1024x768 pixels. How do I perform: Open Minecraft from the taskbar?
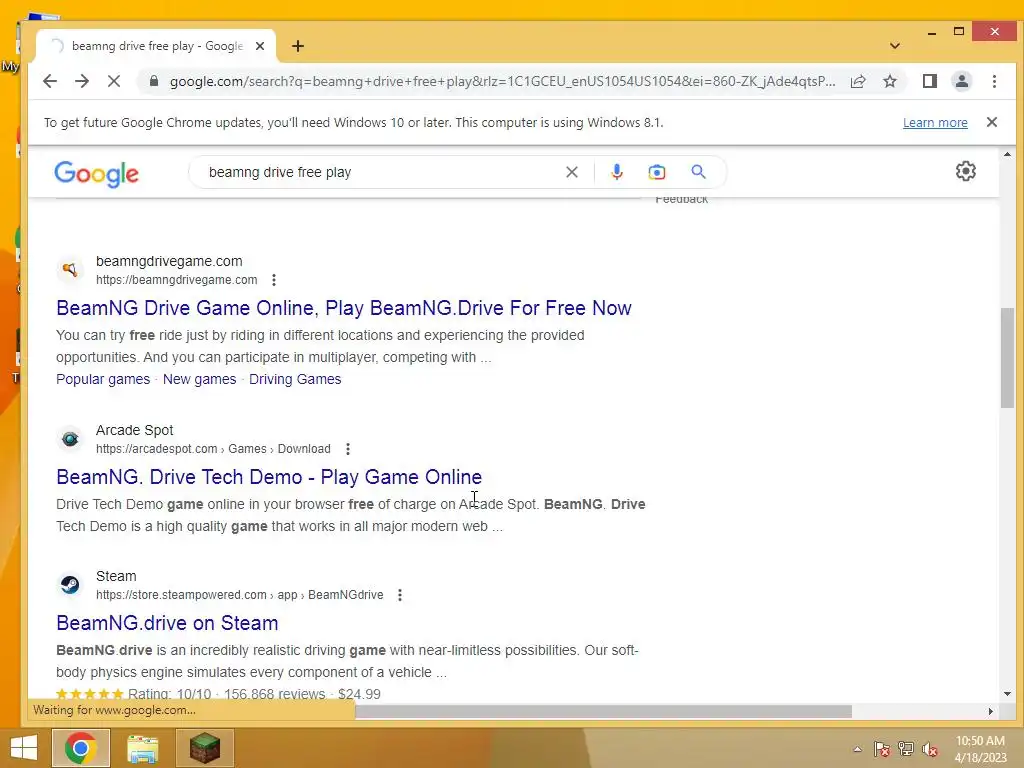[x=205, y=748]
